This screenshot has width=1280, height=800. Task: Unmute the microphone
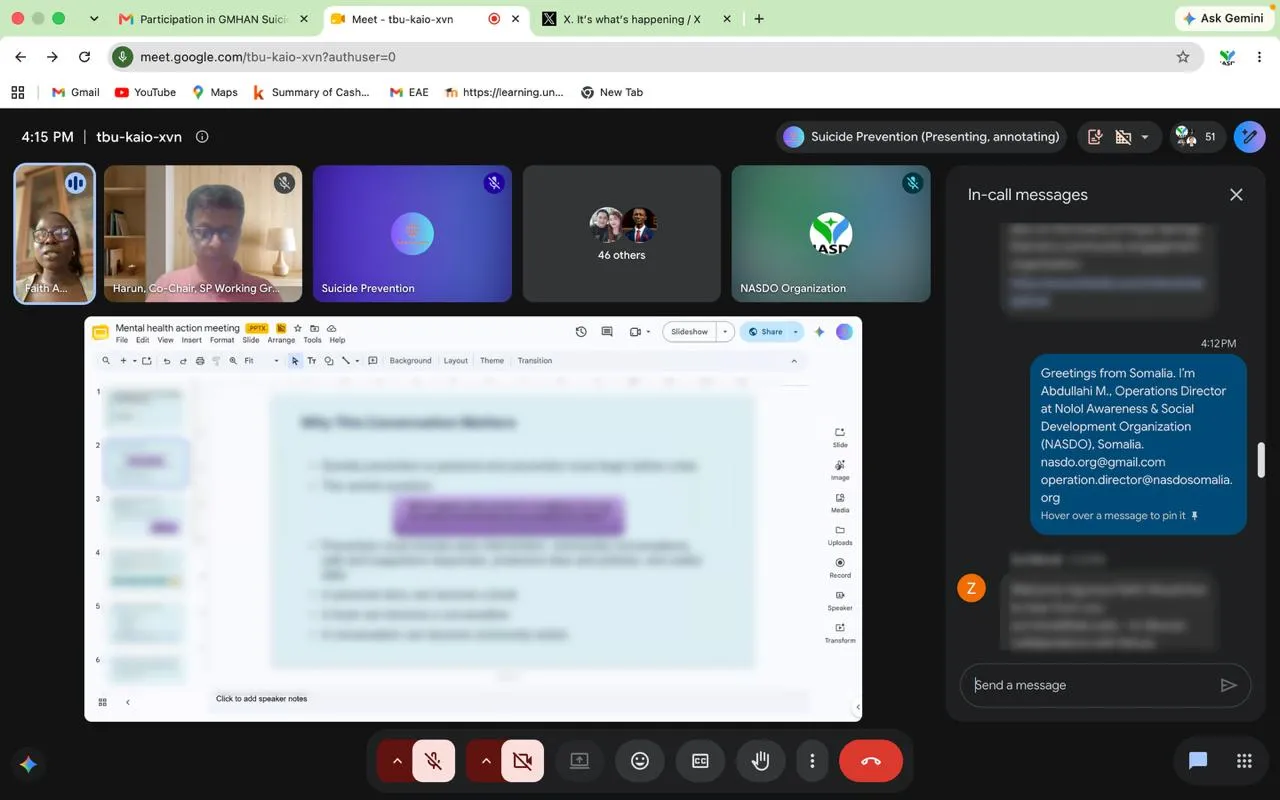pos(434,761)
